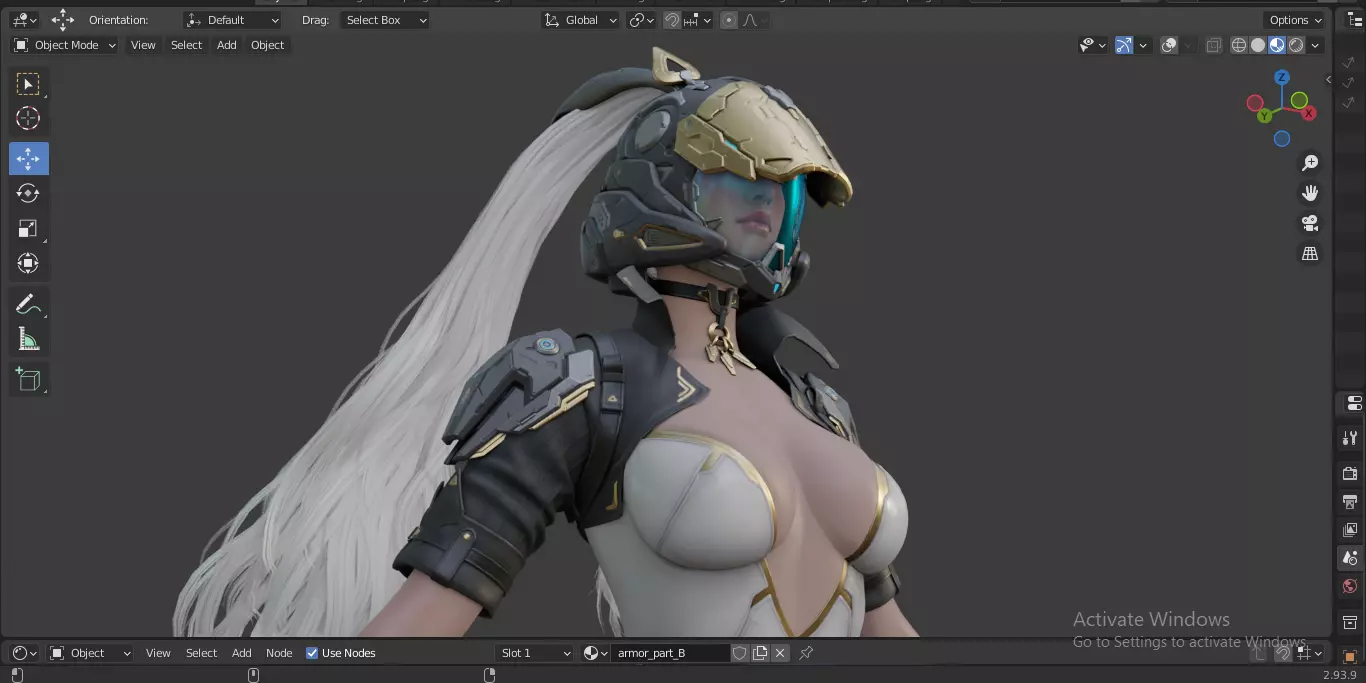Open the Object menu in 3D viewport

pos(267,45)
